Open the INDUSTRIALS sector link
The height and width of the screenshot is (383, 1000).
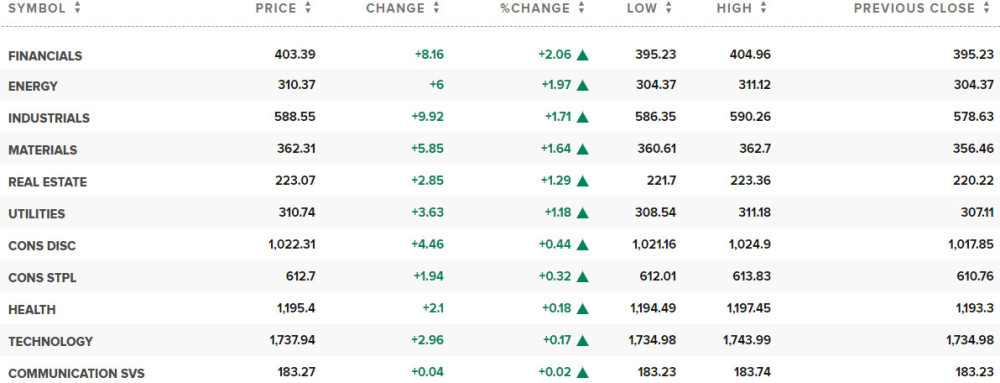48,119
